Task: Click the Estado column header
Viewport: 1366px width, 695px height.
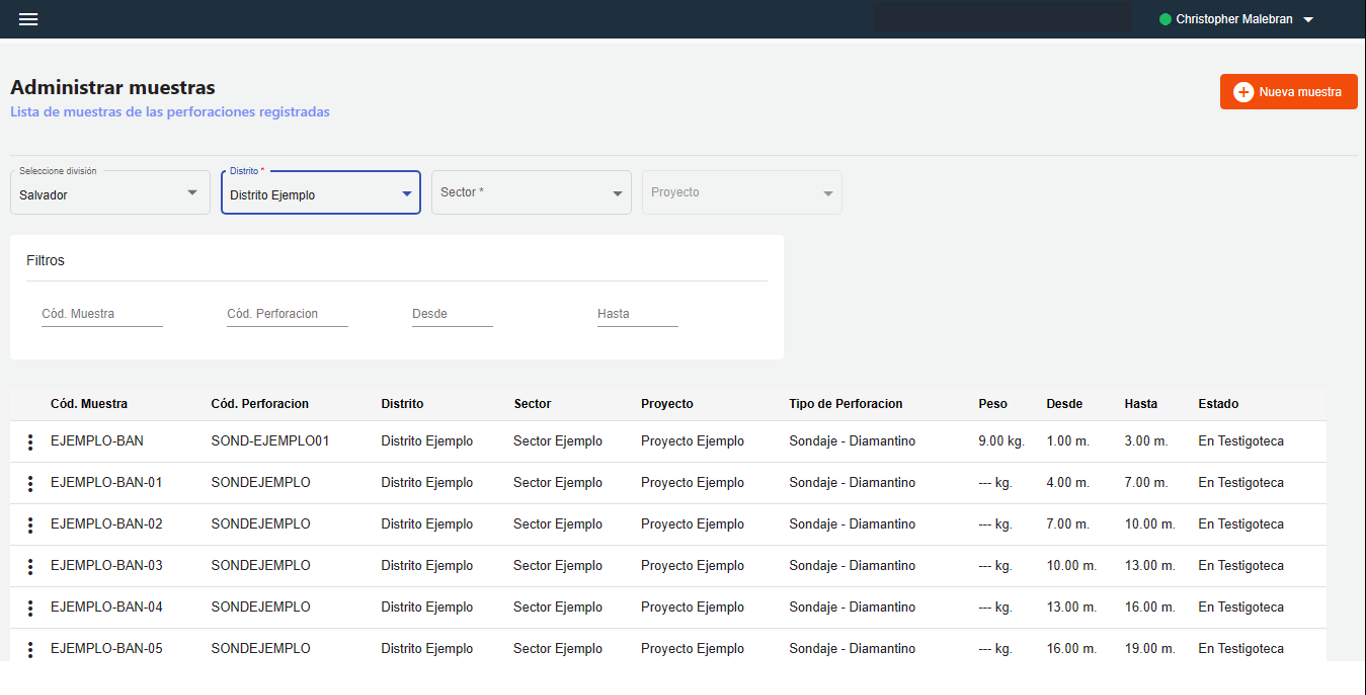Action: click(x=1218, y=404)
